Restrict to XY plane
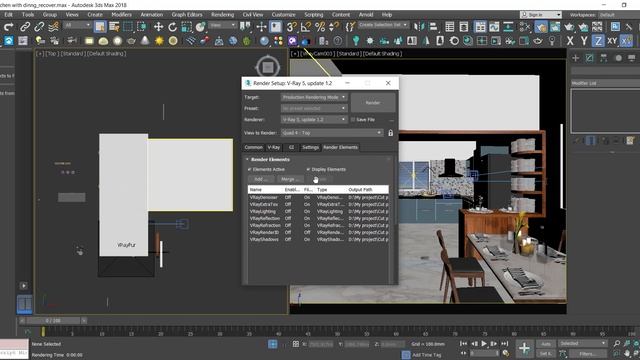 click(x=612, y=41)
